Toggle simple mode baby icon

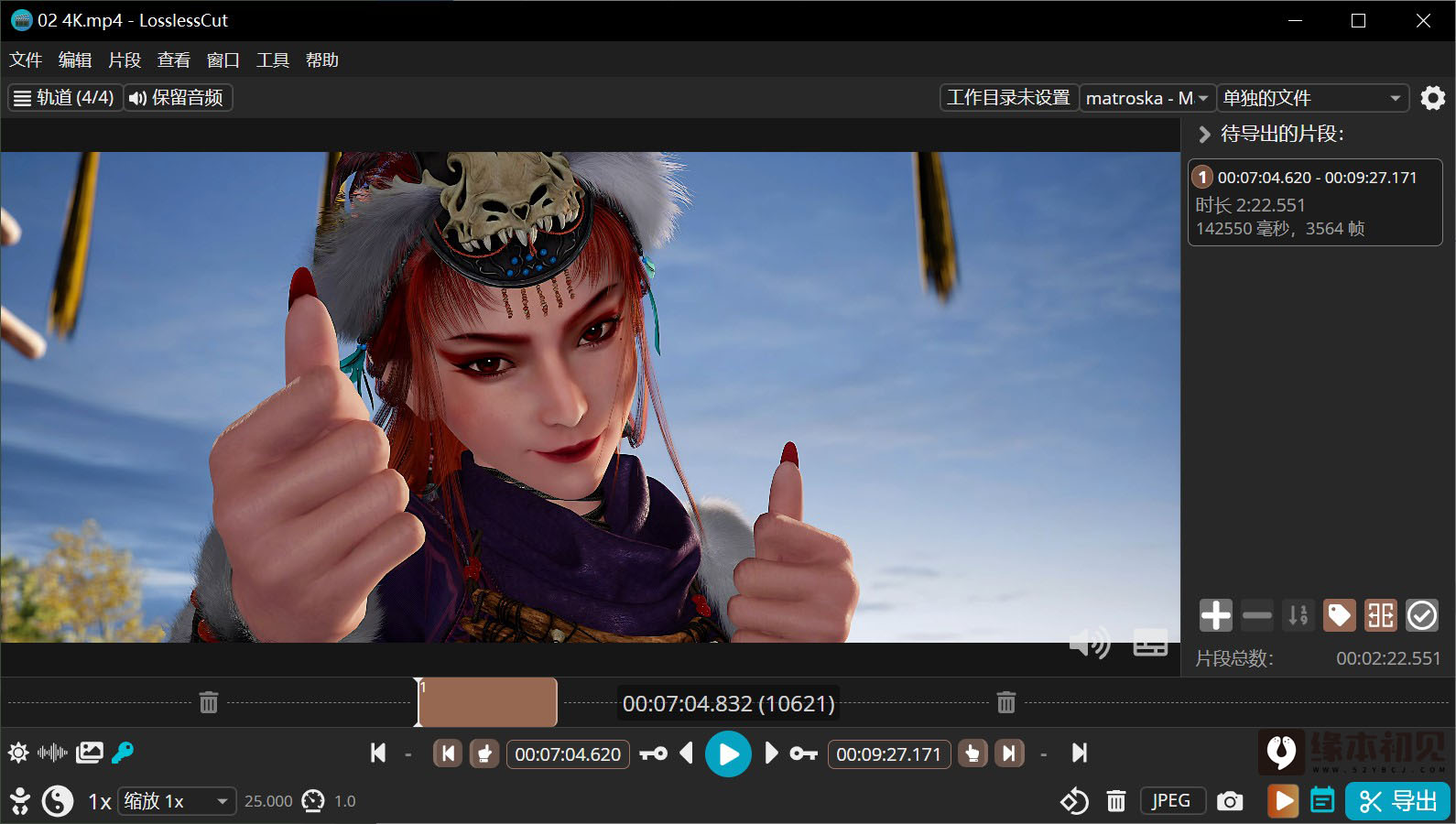[19, 801]
